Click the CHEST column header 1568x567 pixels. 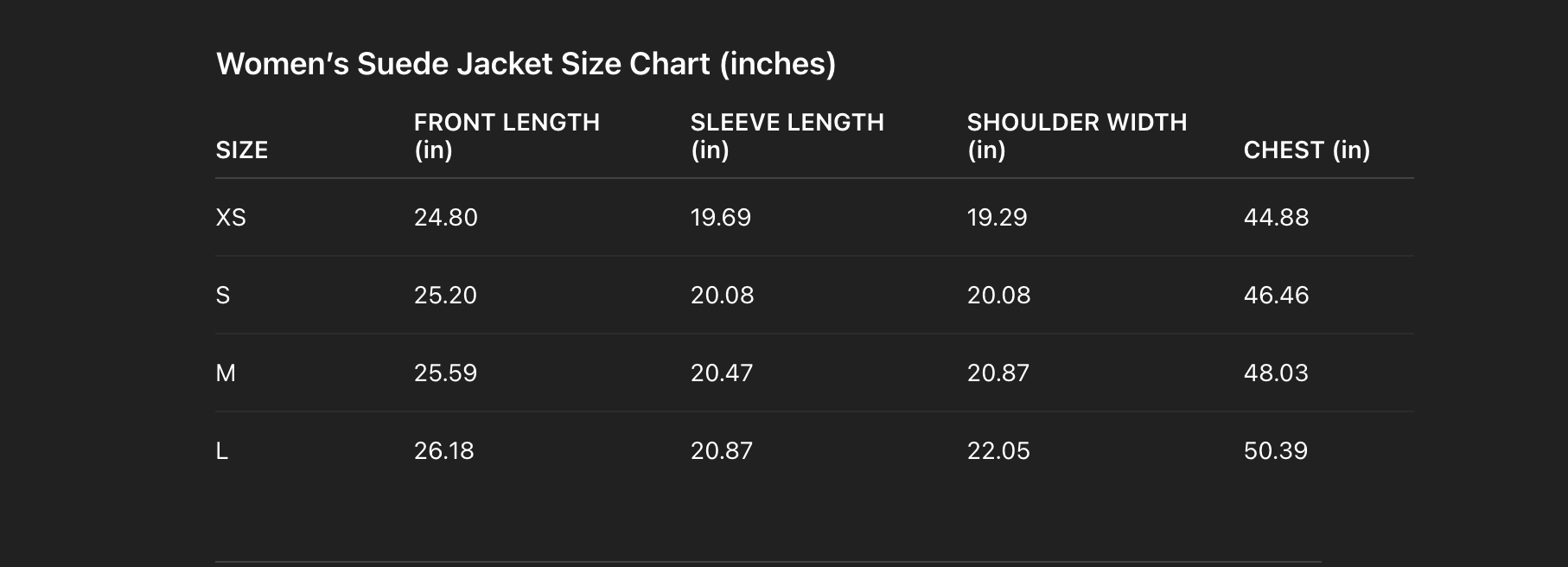1306,150
